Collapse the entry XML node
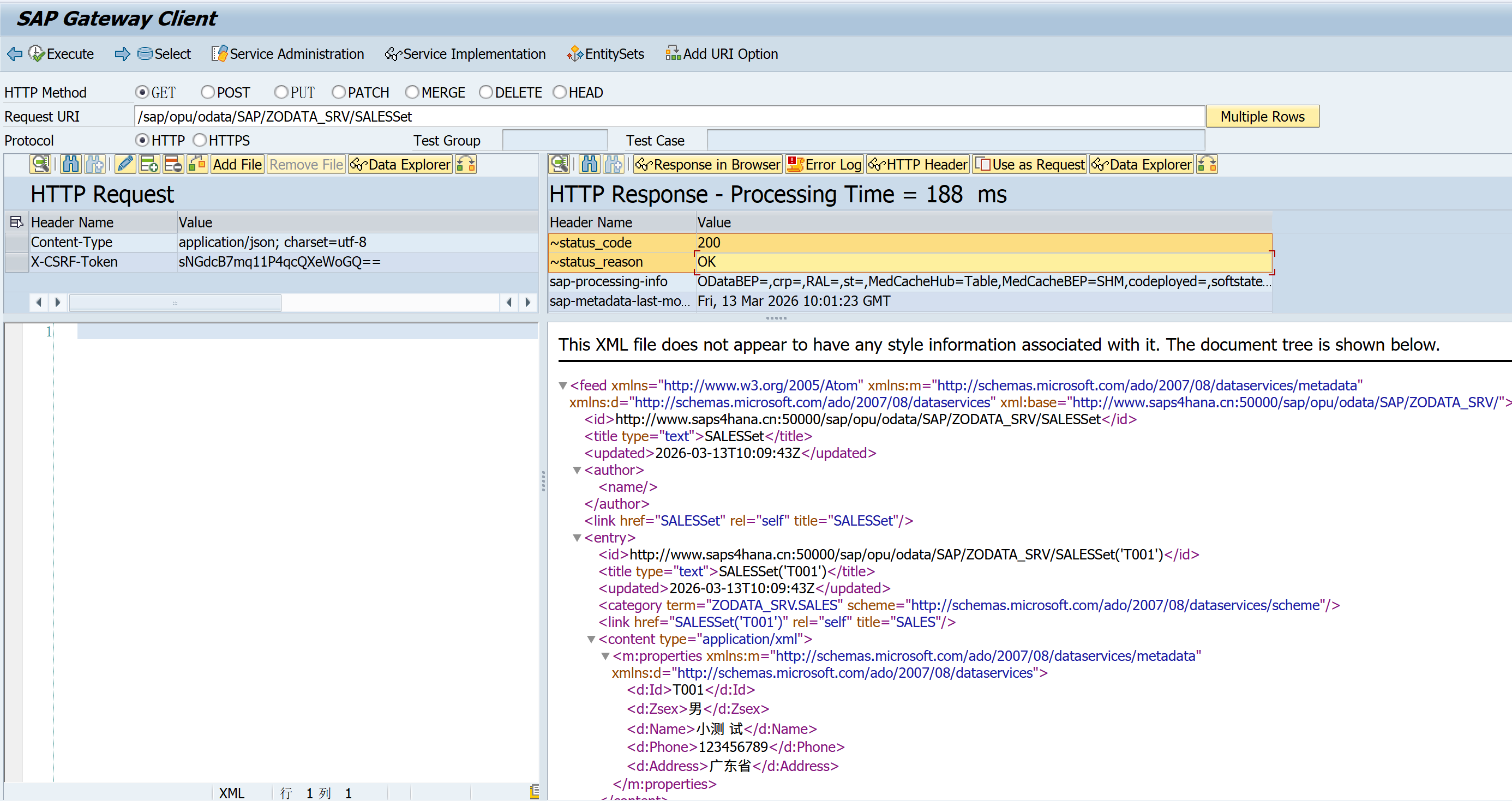 point(577,538)
